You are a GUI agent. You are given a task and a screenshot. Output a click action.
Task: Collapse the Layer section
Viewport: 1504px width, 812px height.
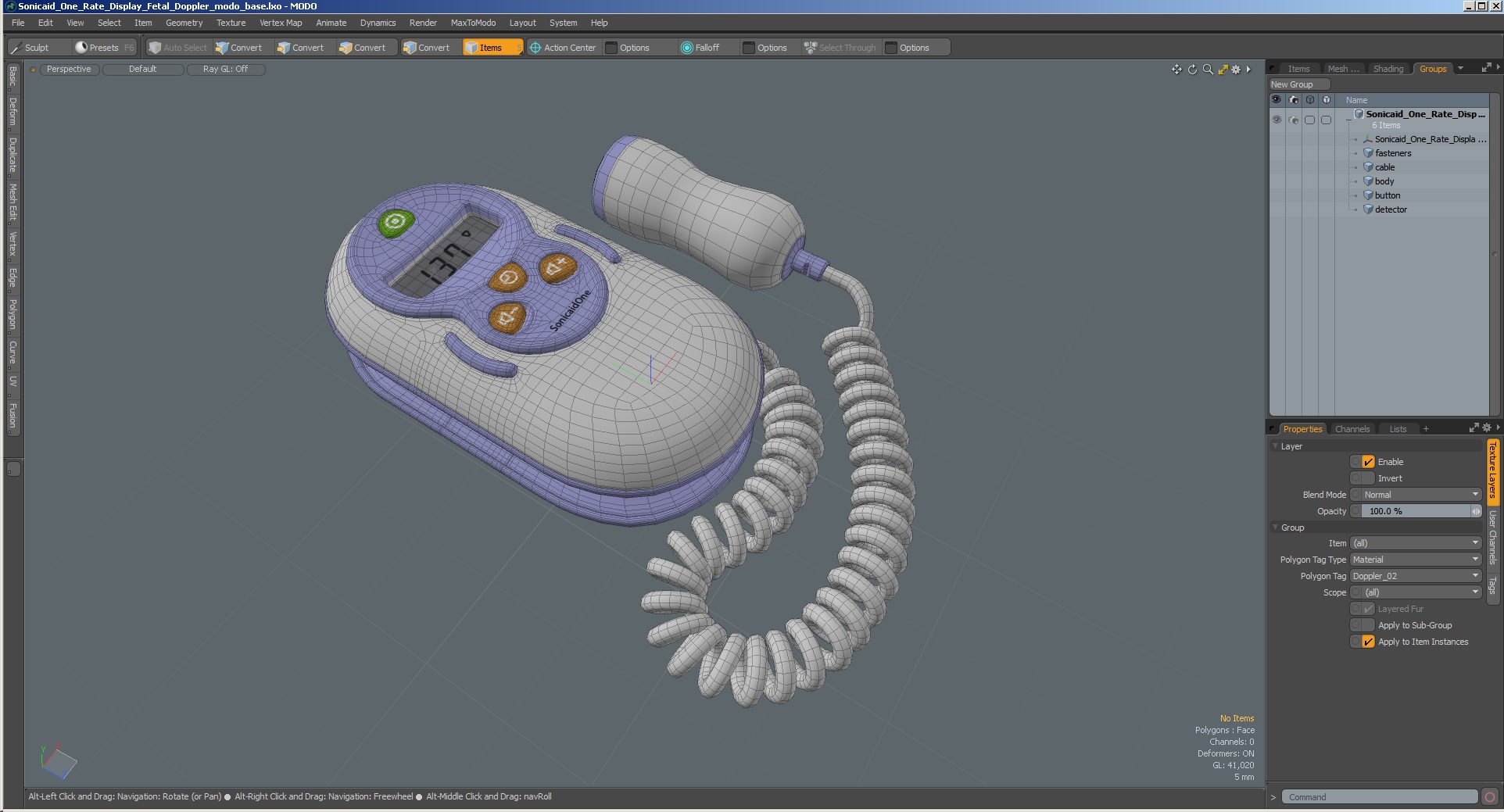tap(1276, 446)
